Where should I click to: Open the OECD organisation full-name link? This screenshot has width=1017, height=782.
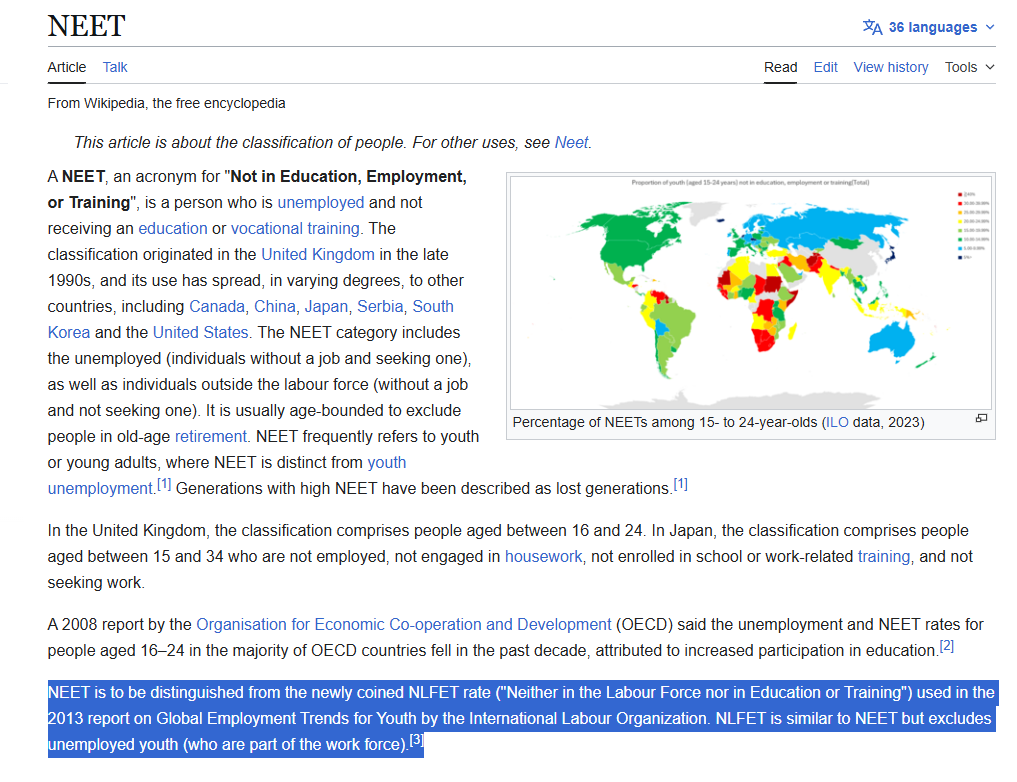[403, 625]
